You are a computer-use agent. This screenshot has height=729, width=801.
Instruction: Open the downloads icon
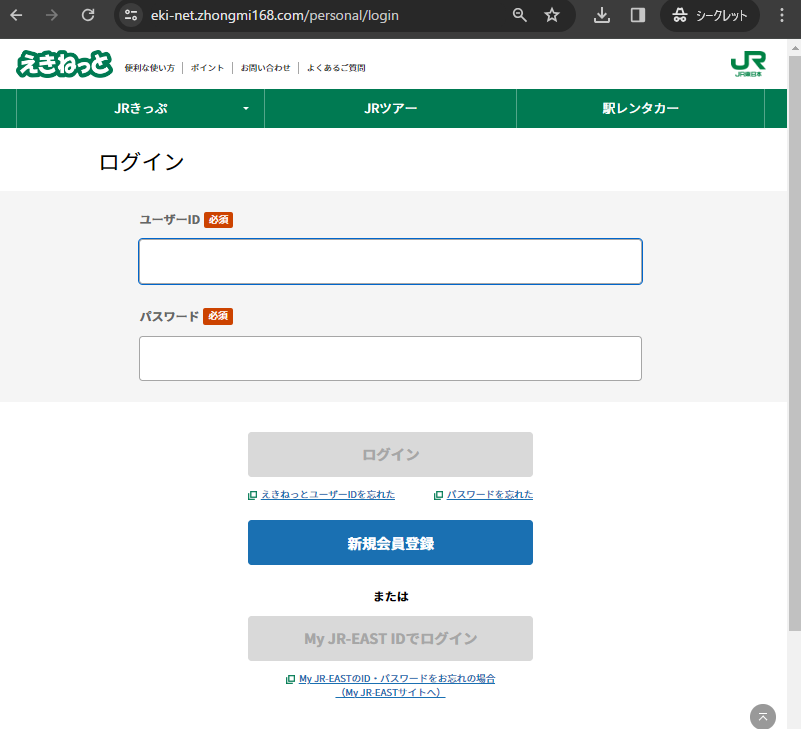(602, 15)
